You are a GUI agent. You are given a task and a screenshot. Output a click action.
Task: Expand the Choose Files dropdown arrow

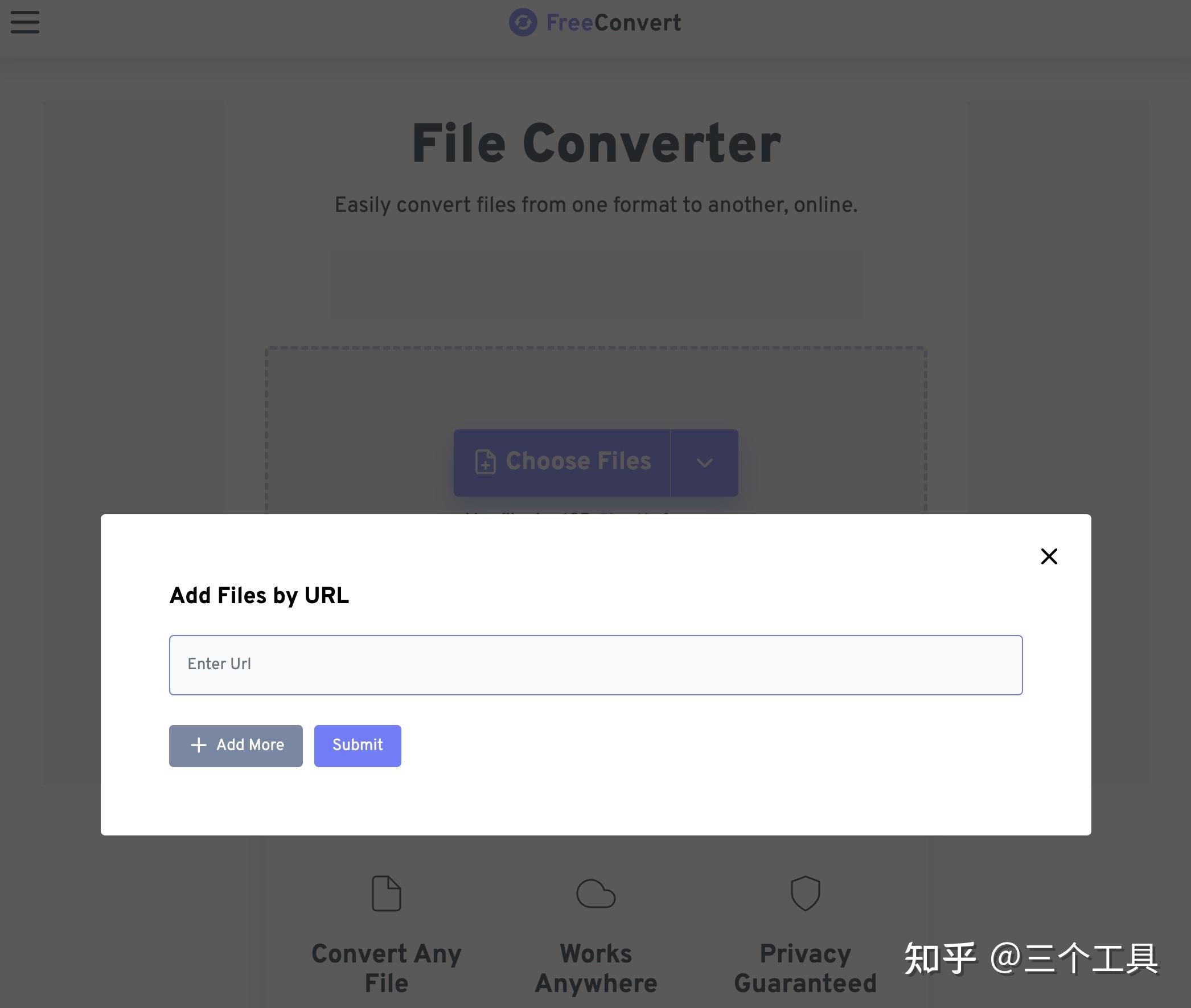pyautogui.click(x=704, y=462)
